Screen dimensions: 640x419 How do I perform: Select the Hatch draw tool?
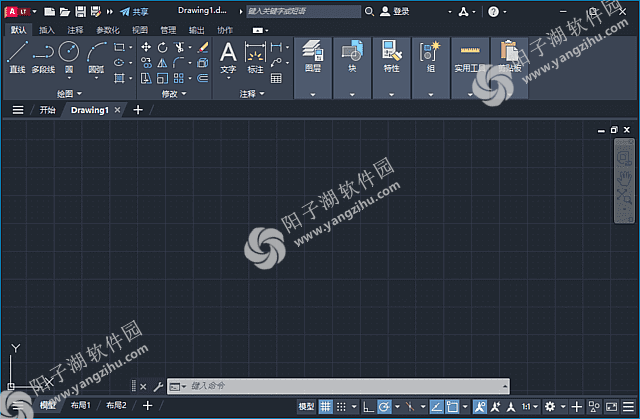pos(119,78)
